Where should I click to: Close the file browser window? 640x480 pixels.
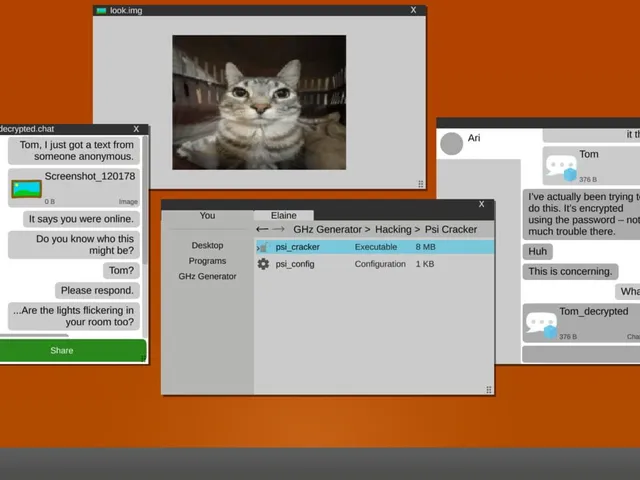tap(482, 204)
